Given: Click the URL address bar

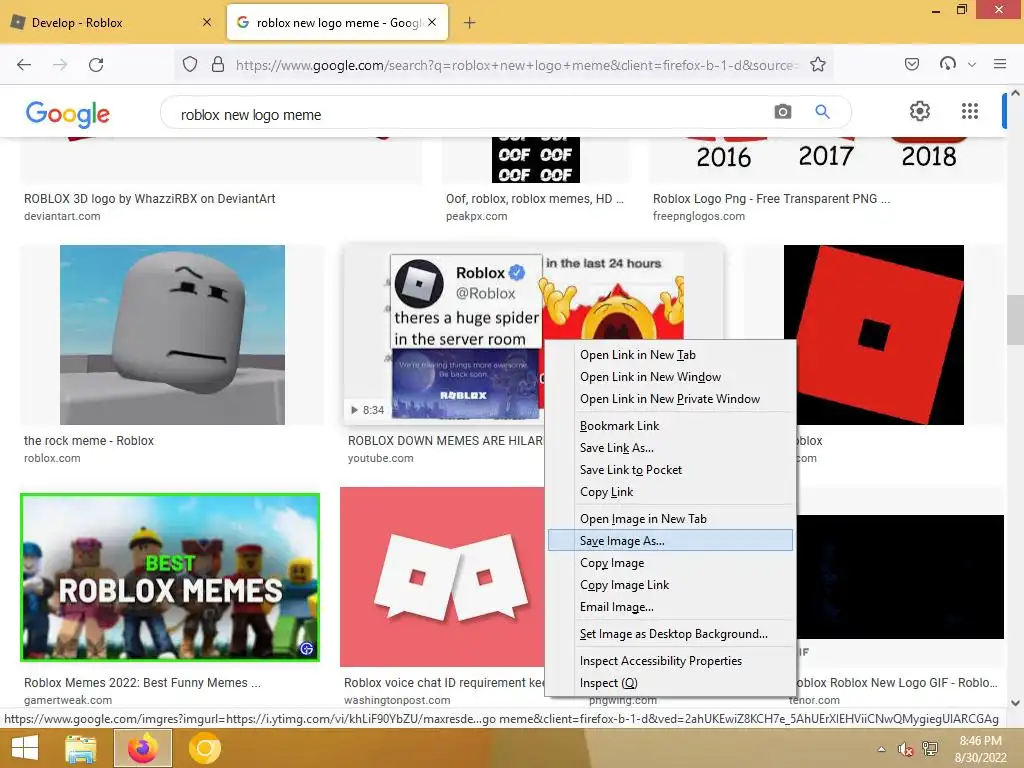Looking at the screenshot, I should [515, 65].
